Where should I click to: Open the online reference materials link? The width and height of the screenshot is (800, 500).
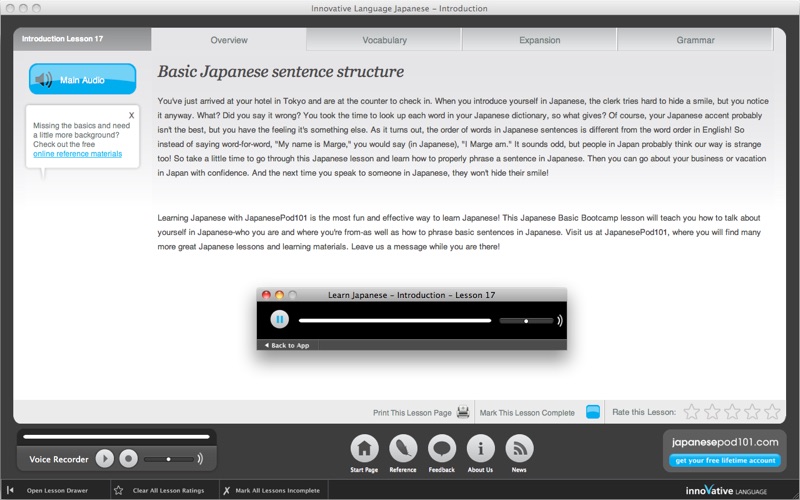pyautogui.click(x=78, y=154)
